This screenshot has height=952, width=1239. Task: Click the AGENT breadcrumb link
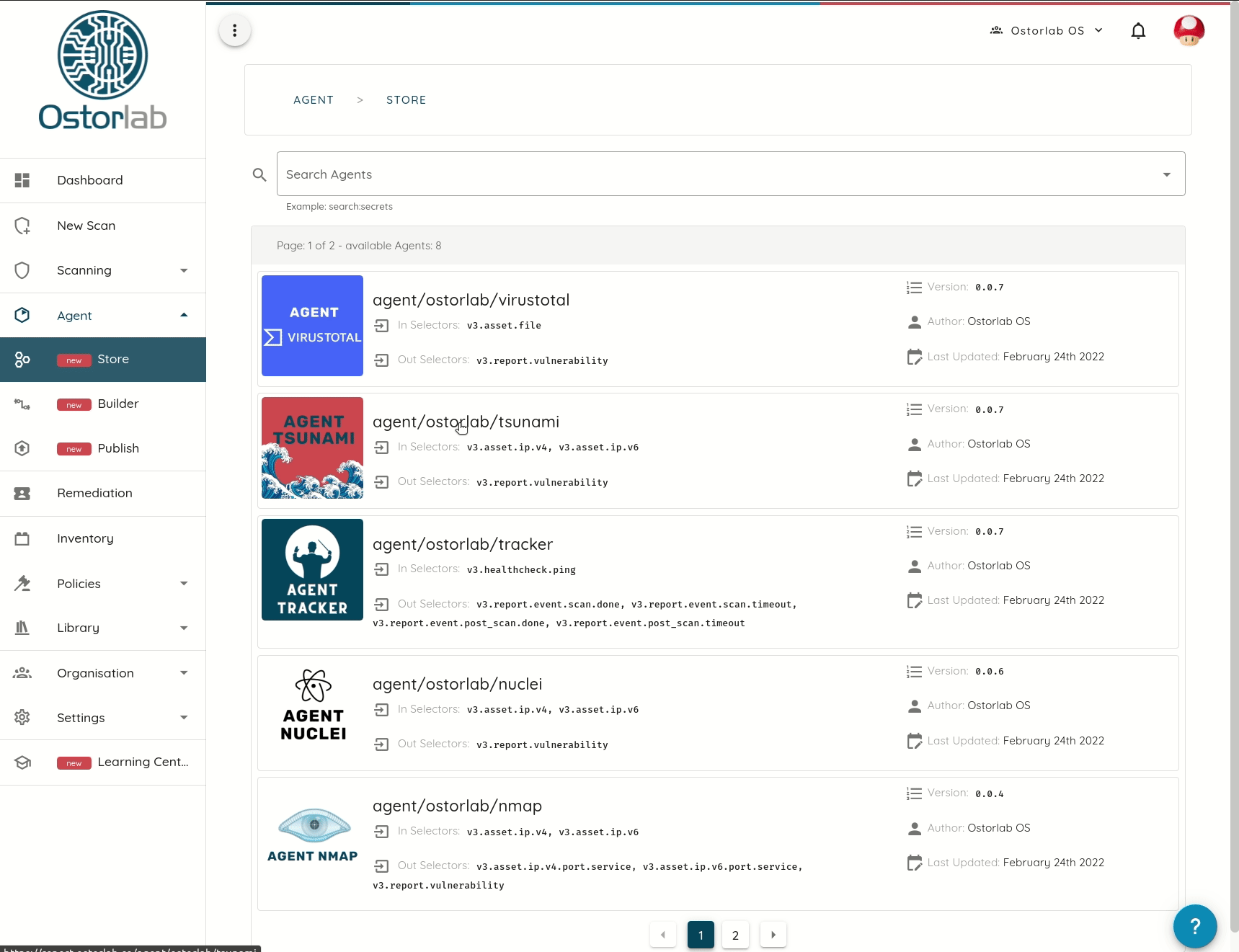click(314, 100)
